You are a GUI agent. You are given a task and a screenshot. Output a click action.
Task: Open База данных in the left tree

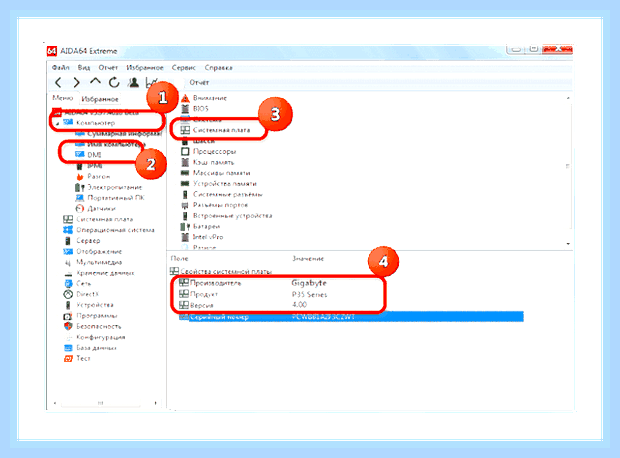[x=96, y=348]
